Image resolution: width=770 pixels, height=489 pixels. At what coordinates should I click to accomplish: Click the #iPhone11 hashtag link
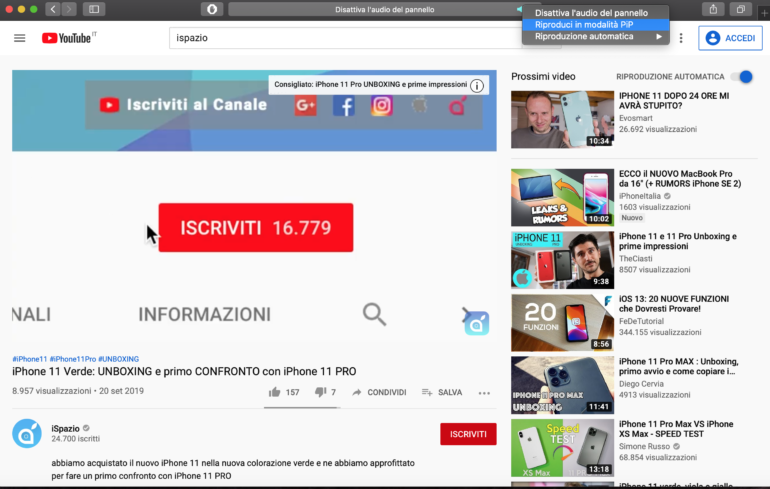pos(29,359)
